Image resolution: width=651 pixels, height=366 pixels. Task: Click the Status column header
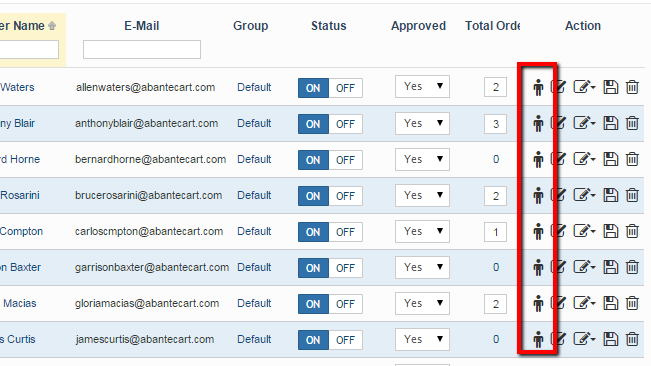[328, 26]
